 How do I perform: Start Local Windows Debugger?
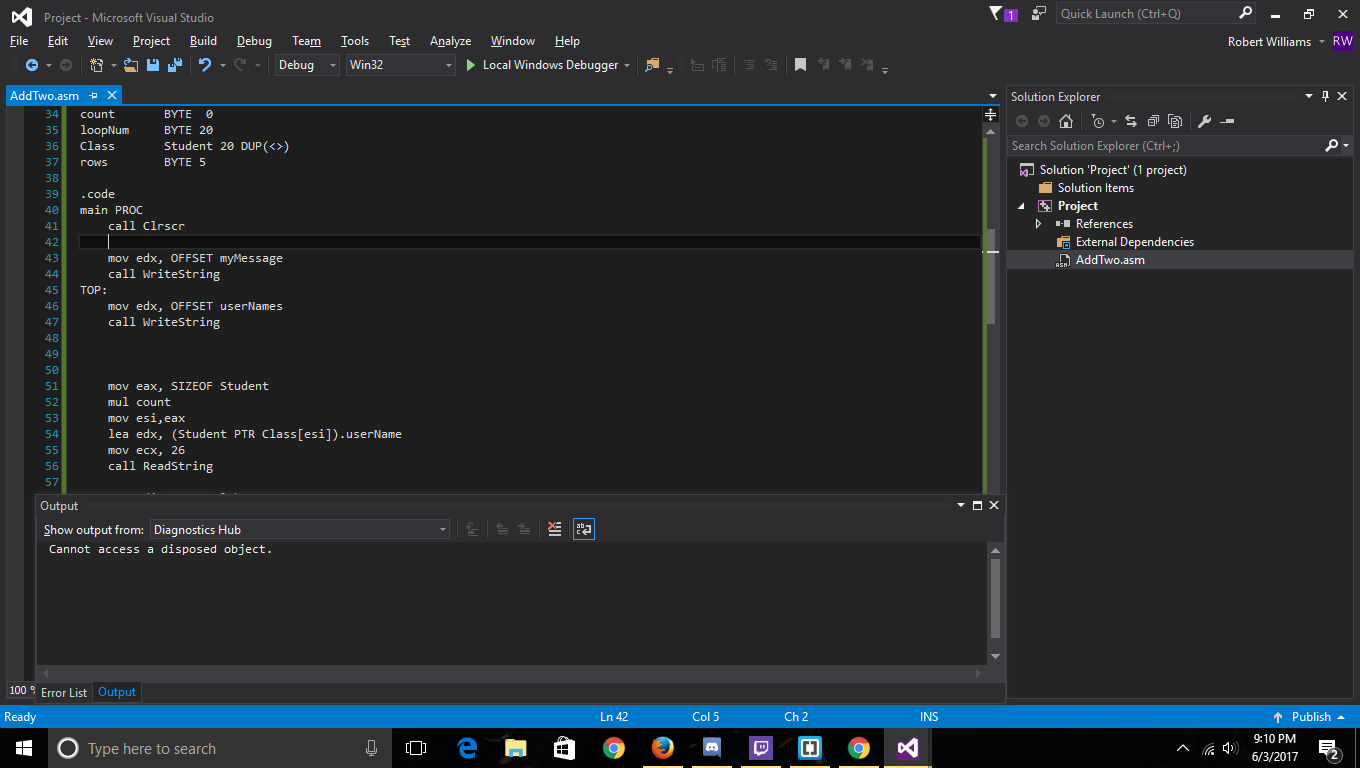coord(541,65)
